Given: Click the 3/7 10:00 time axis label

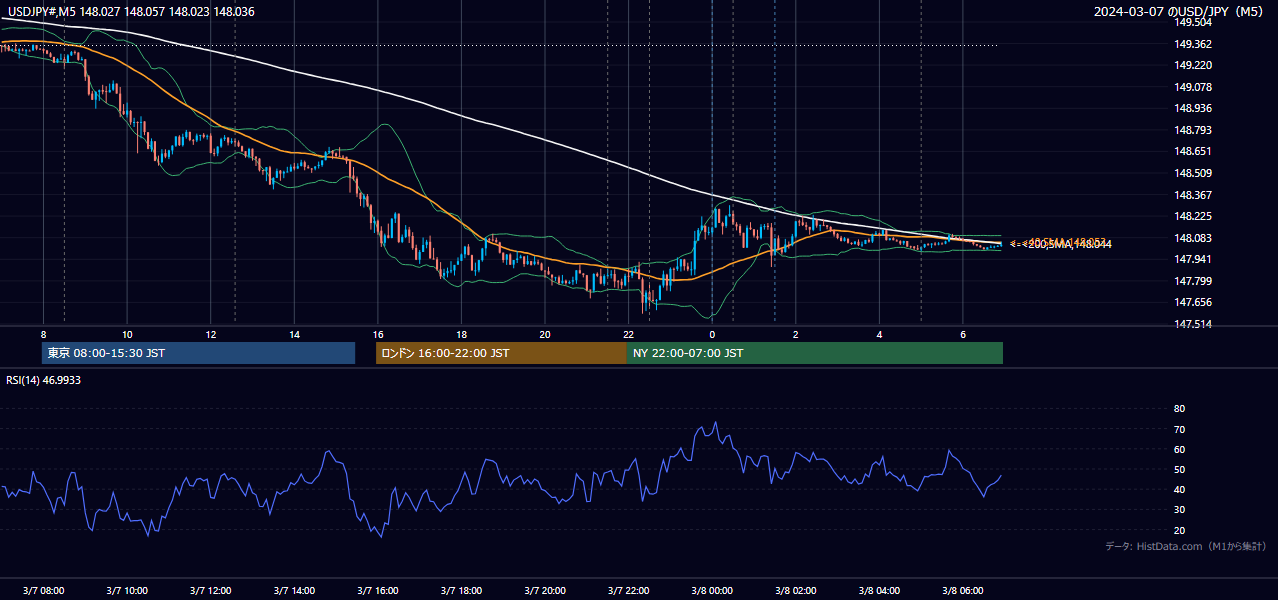Looking at the screenshot, I should coord(127,590).
